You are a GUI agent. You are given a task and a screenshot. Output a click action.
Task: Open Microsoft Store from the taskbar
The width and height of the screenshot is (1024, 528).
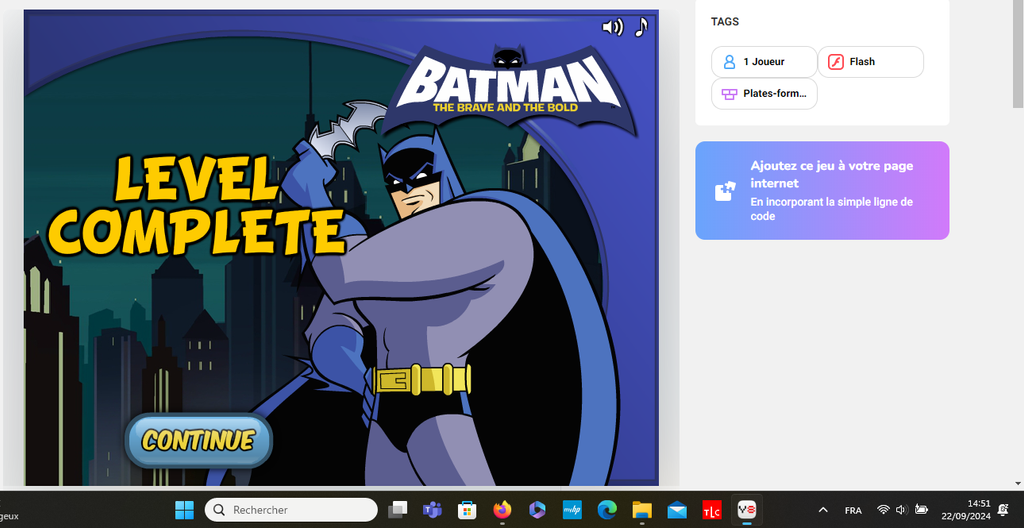tap(467, 510)
